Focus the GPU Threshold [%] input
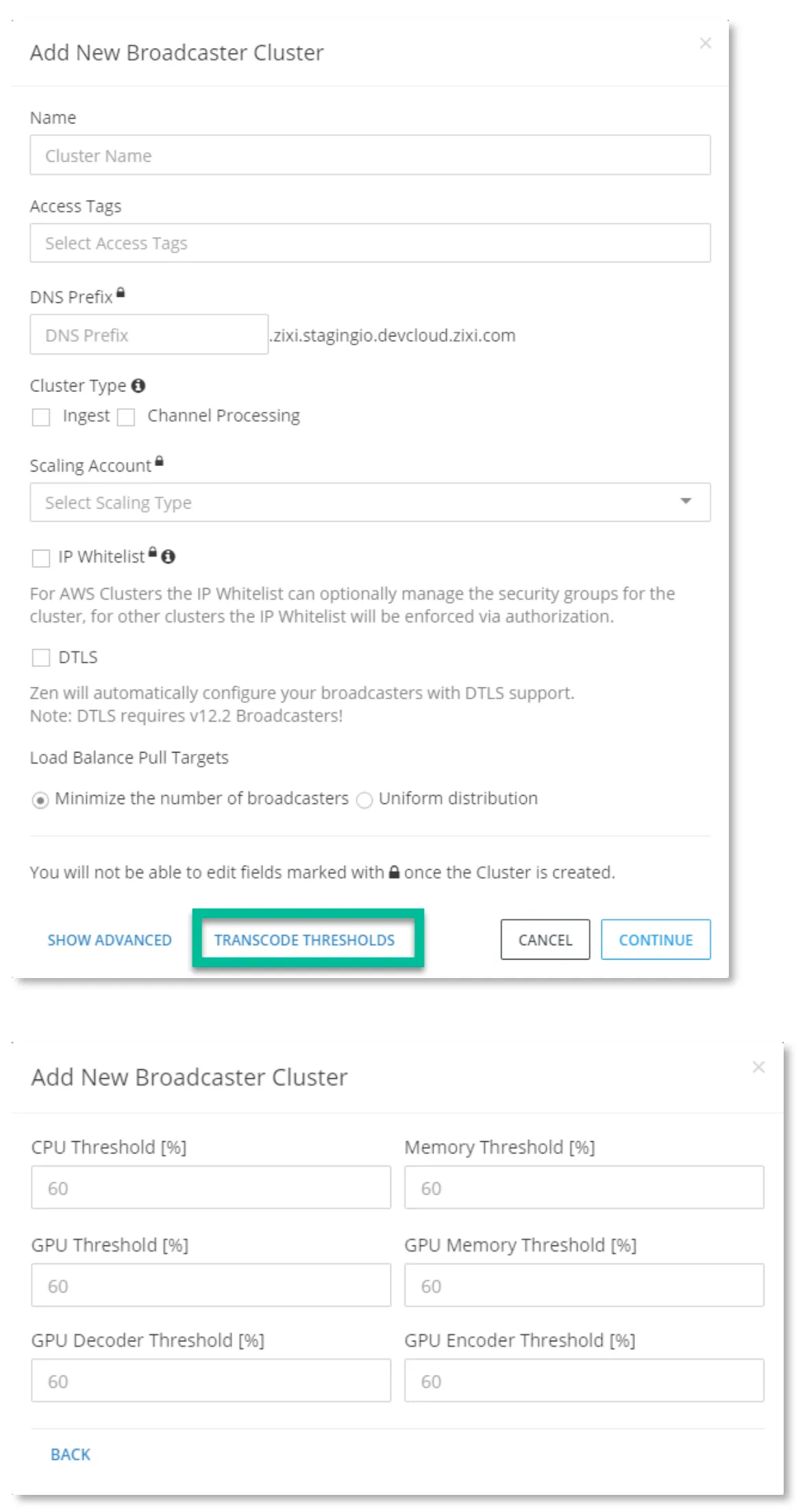 211,1285
